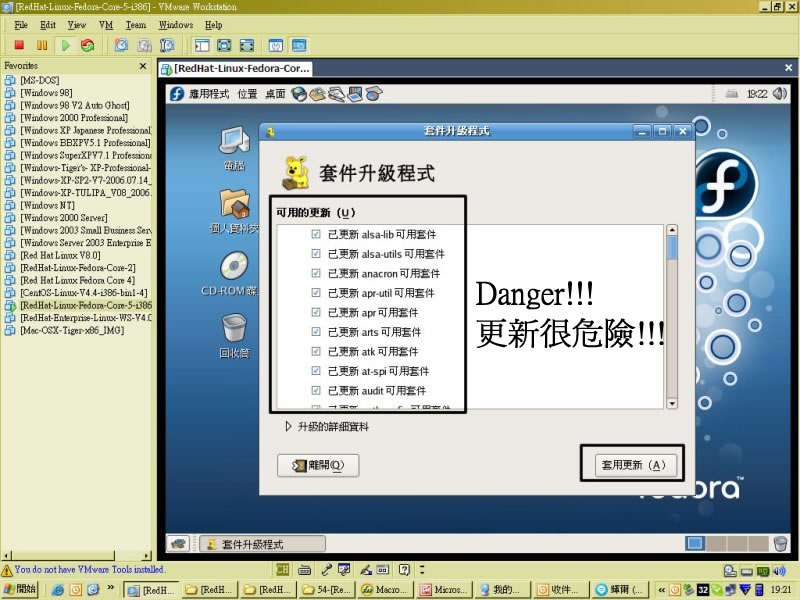Toggle the sidebar display toolbar icon
The image size is (800, 600).
coord(202,45)
